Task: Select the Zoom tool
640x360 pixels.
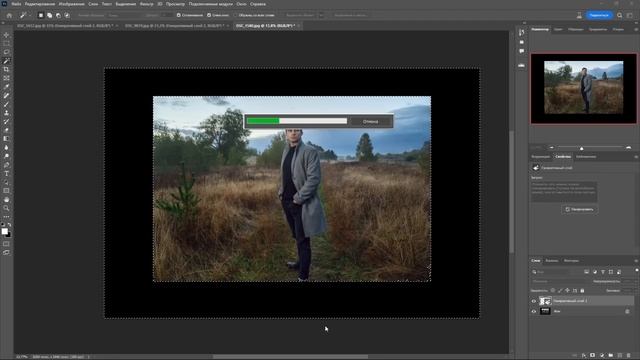Action: pos(6,208)
